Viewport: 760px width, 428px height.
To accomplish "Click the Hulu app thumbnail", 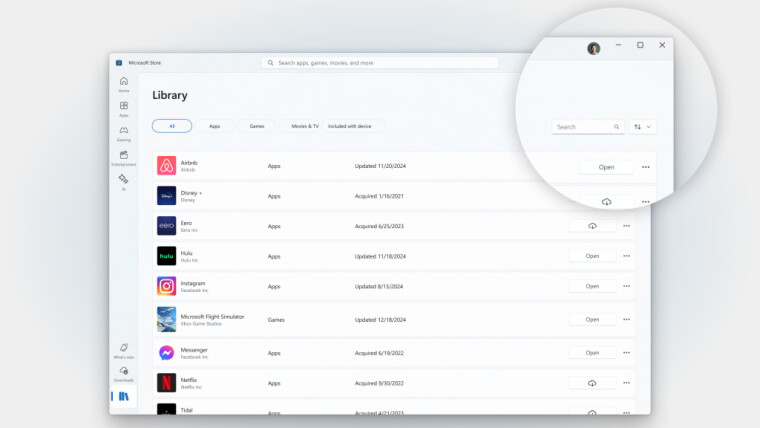I will [x=166, y=256].
